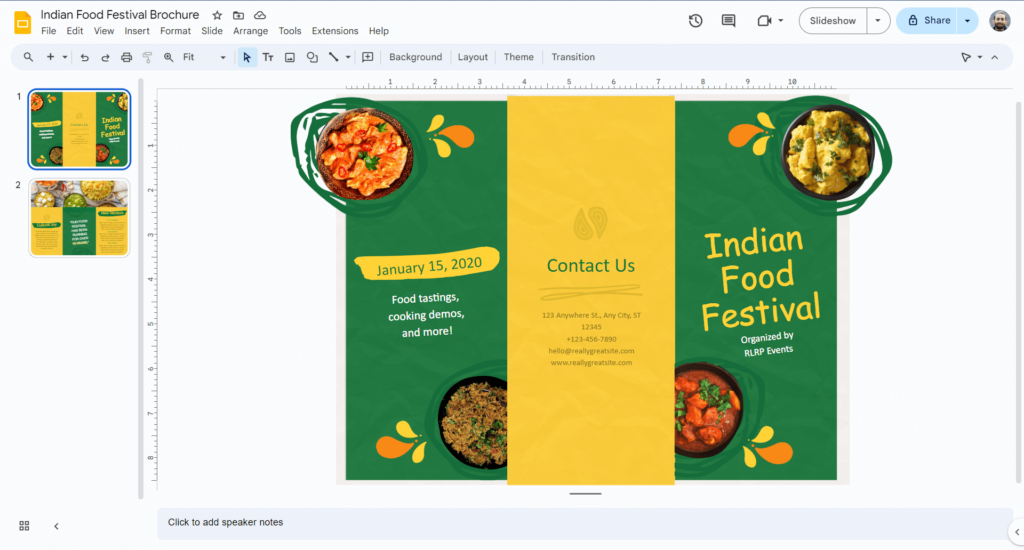Open the comments panel icon
The width and height of the screenshot is (1024, 550).
[728, 20]
